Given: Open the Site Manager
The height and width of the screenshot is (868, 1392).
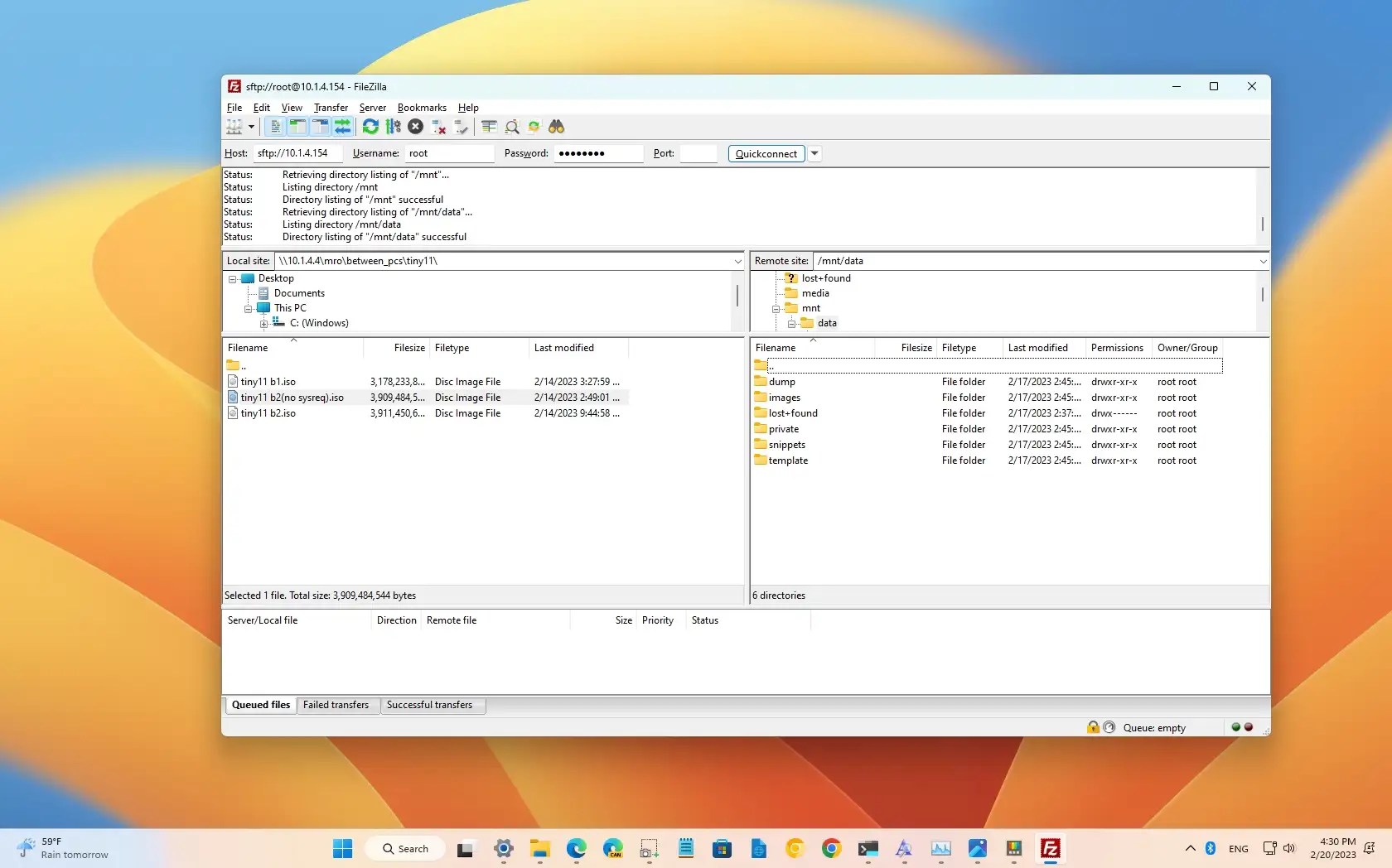Looking at the screenshot, I should click(235, 127).
